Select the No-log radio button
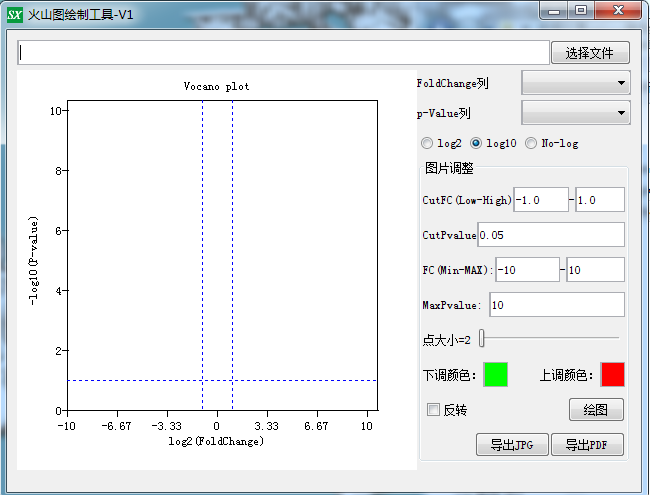Image resolution: width=650 pixels, height=495 pixels. pyautogui.click(x=531, y=143)
